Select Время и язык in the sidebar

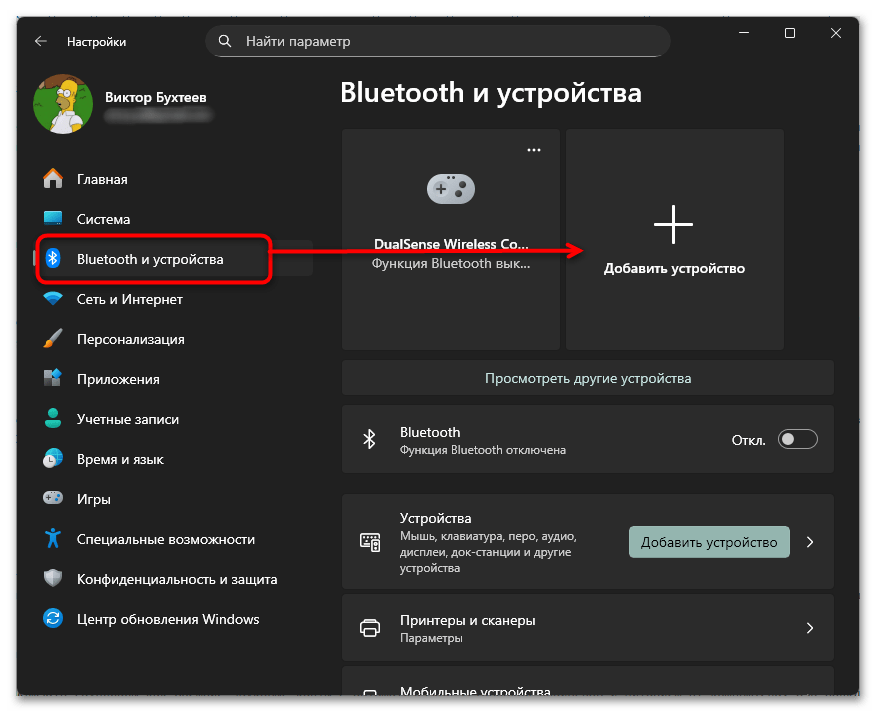(52, 459)
